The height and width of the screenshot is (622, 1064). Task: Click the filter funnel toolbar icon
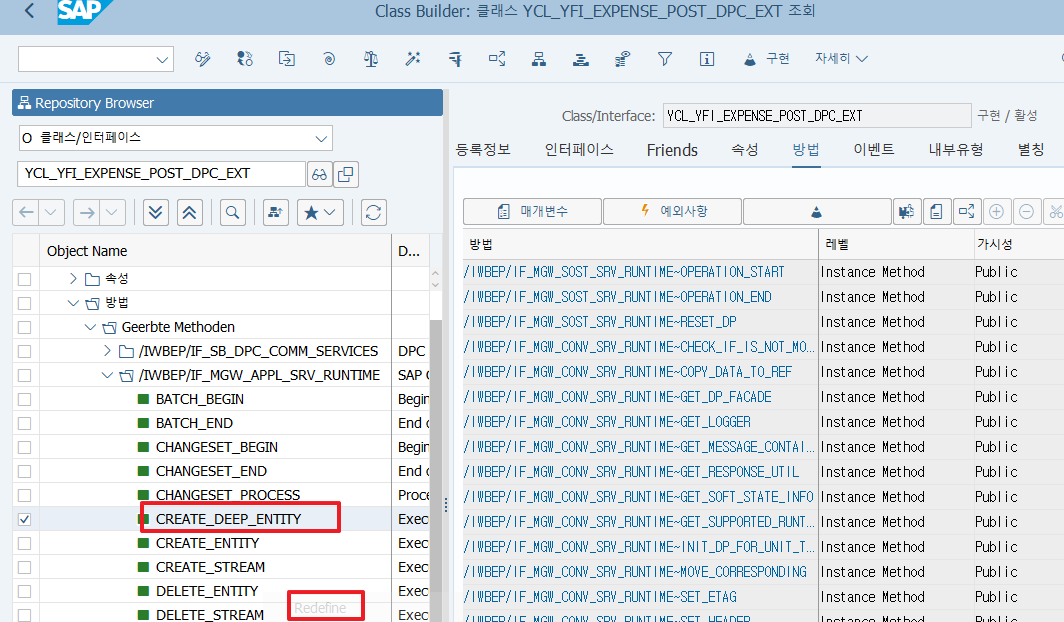(665, 59)
